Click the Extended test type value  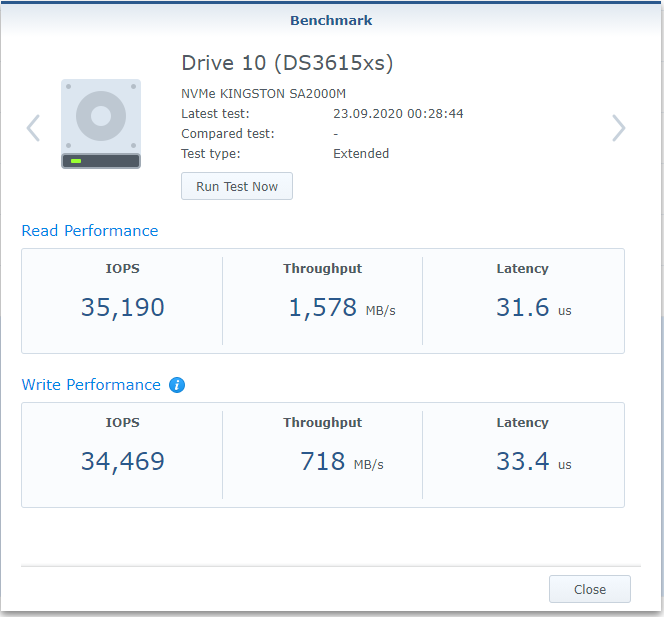point(361,154)
